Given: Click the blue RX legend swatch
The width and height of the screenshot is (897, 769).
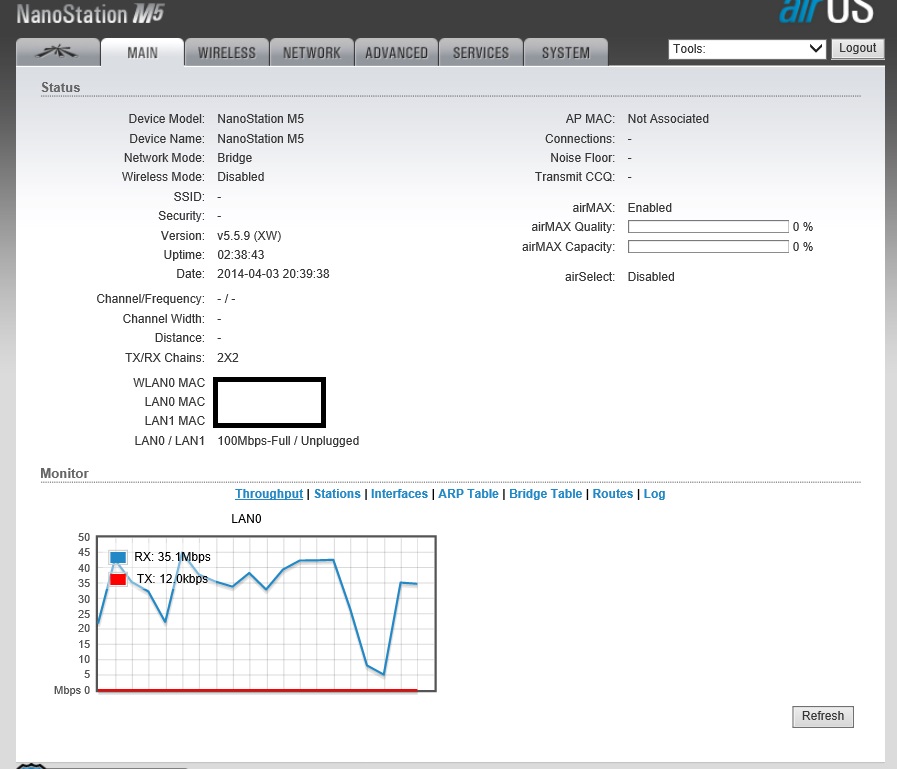Looking at the screenshot, I should (x=118, y=557).
